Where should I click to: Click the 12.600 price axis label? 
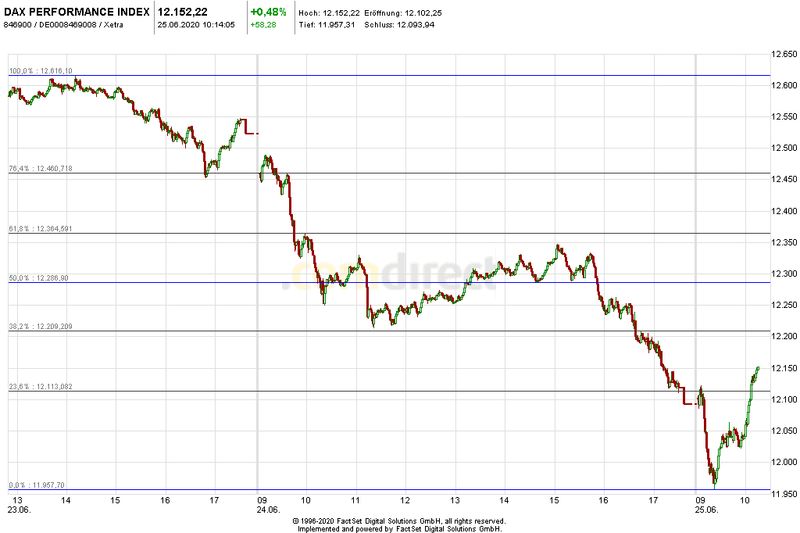pyautogui.click(x=784, y=85)
